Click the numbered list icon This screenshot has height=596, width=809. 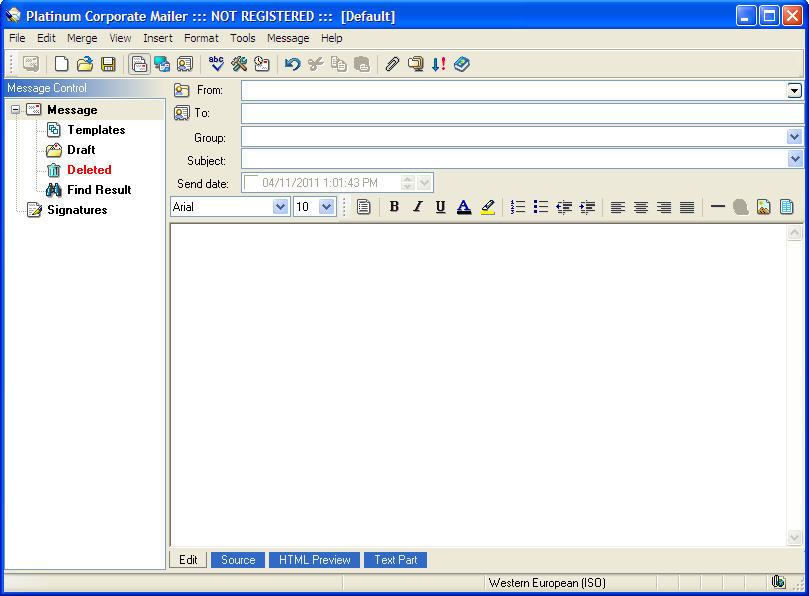(x=518, y=207)
